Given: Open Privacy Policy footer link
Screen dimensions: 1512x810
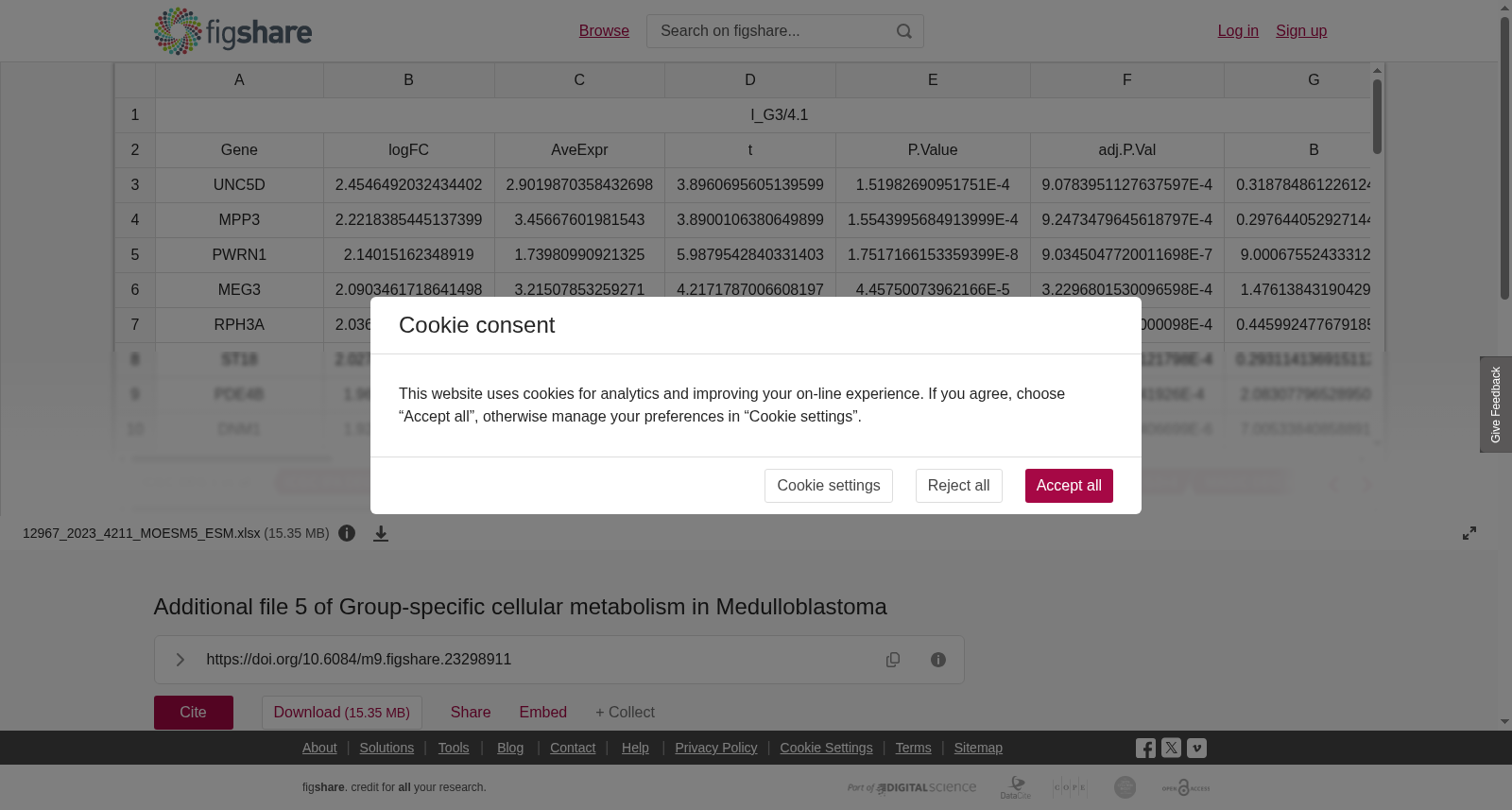Looking at the screenshot, I should point(716,748).
